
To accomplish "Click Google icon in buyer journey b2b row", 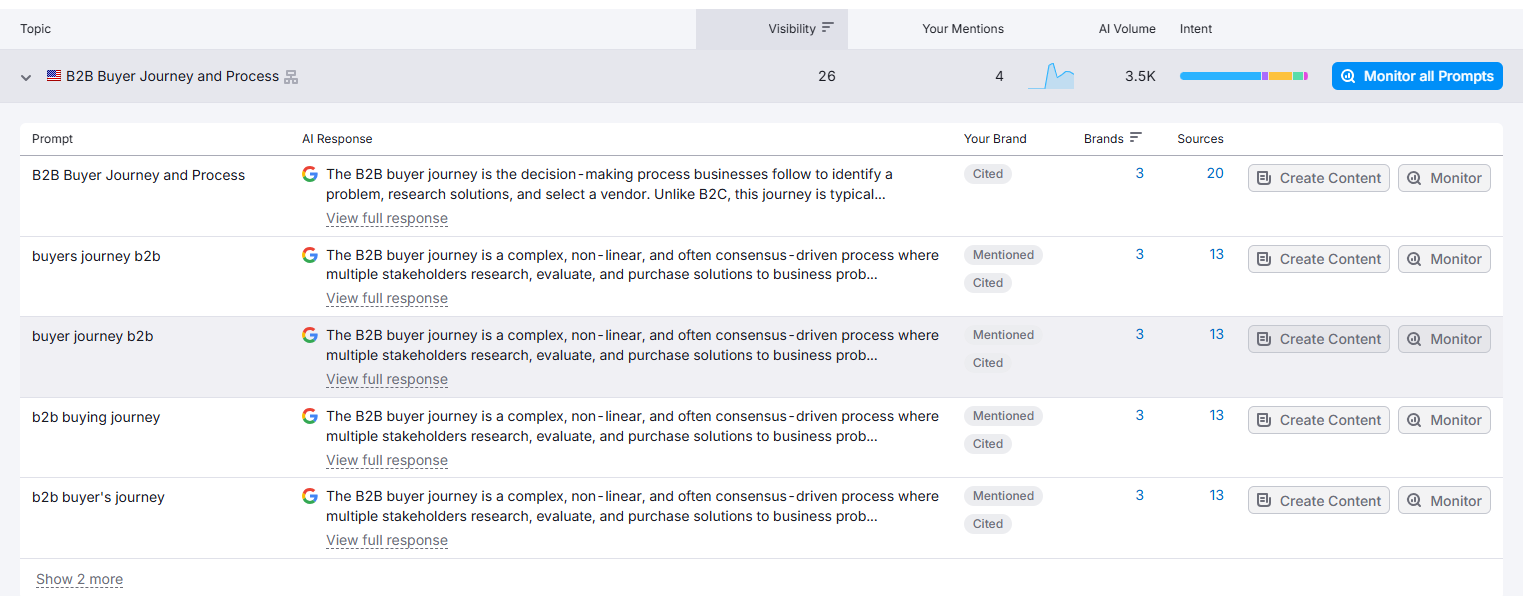I will (x=310, y=335).
